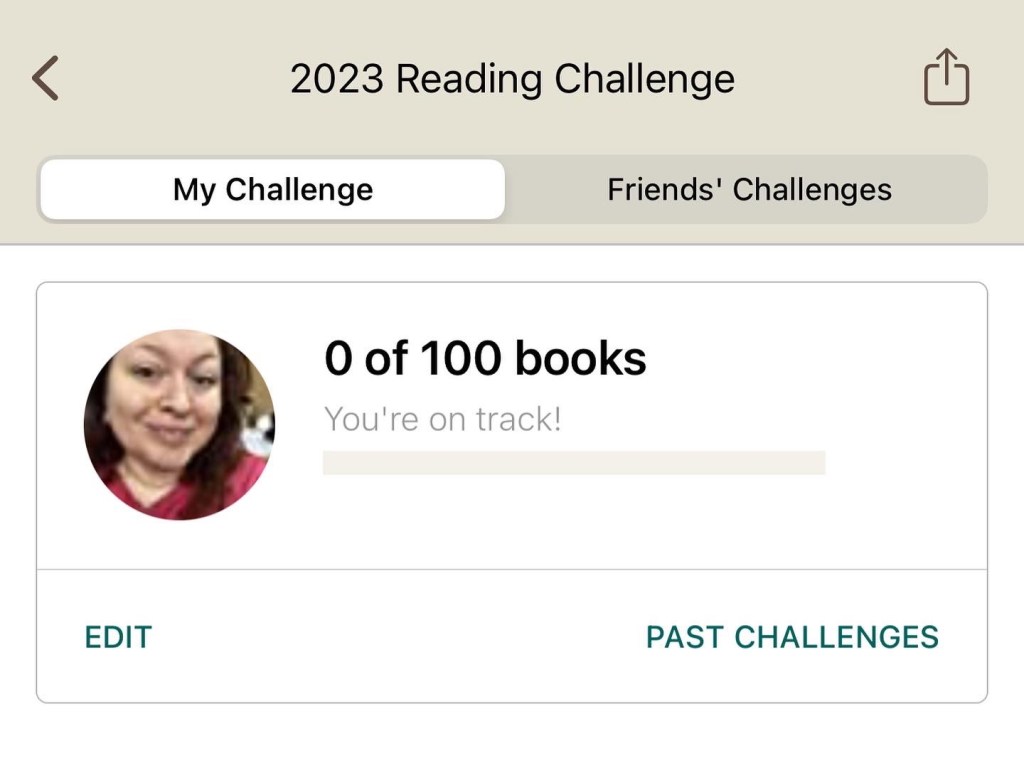
Task: Tap the back chevron arrow
Action: (46, 78)
